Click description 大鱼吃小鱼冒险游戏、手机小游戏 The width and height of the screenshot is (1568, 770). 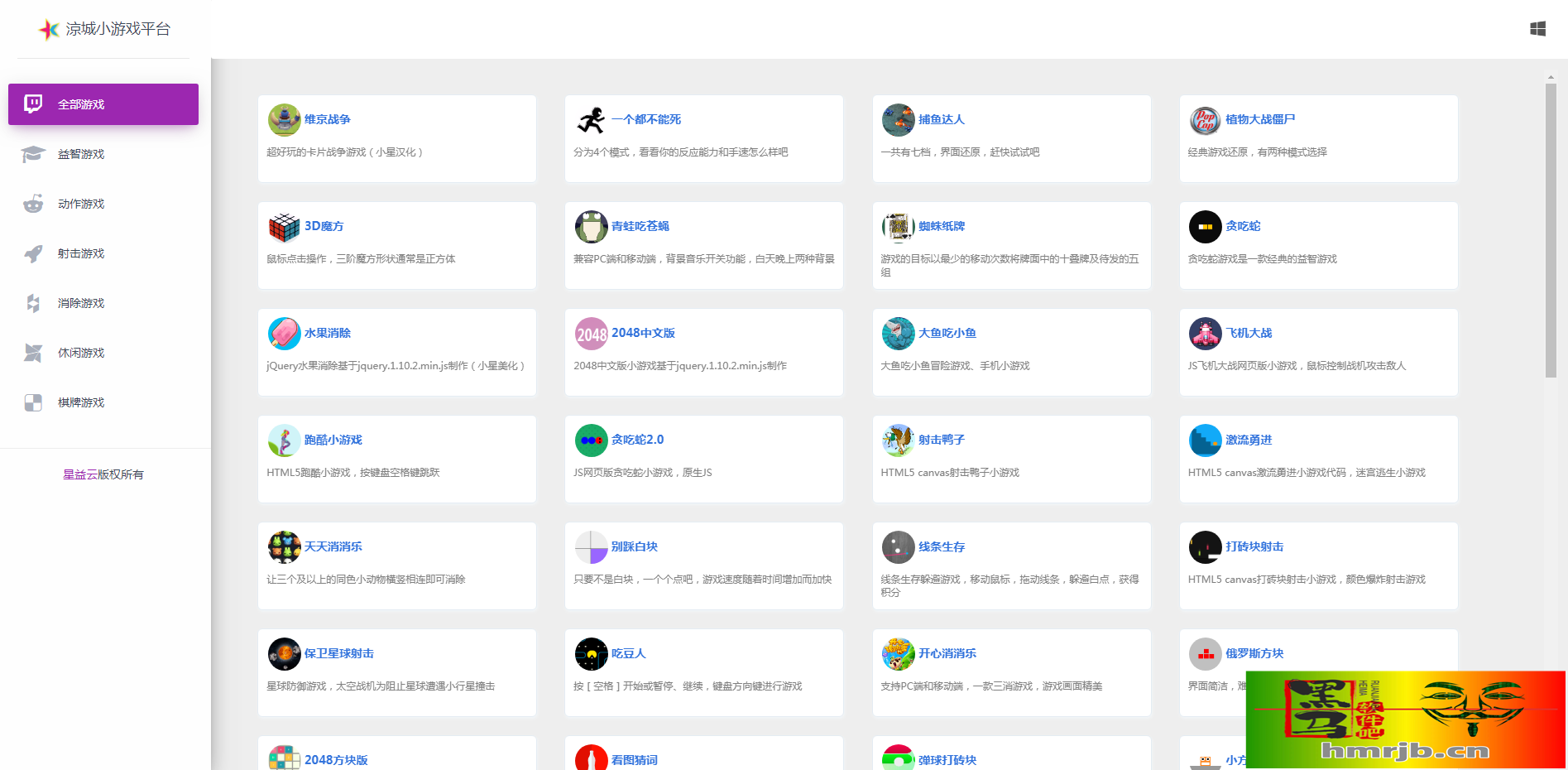coord(955,366)
